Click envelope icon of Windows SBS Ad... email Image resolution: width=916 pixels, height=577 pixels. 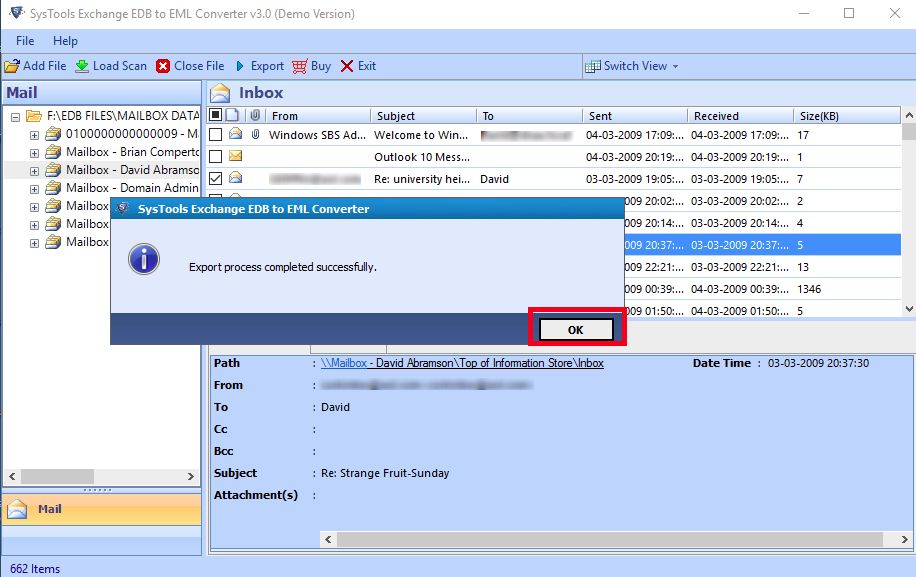pyautogui.click(x=235, y=134)
